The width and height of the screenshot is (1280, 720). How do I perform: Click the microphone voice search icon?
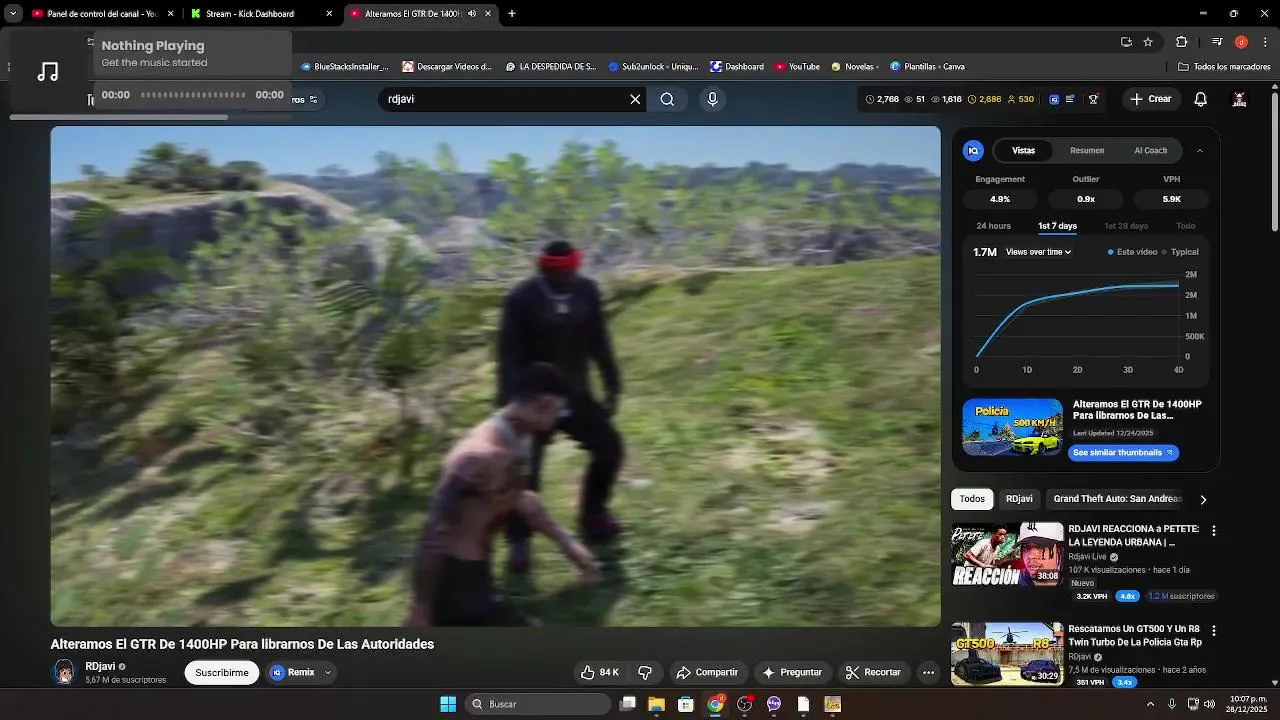(x=712, y=99)
